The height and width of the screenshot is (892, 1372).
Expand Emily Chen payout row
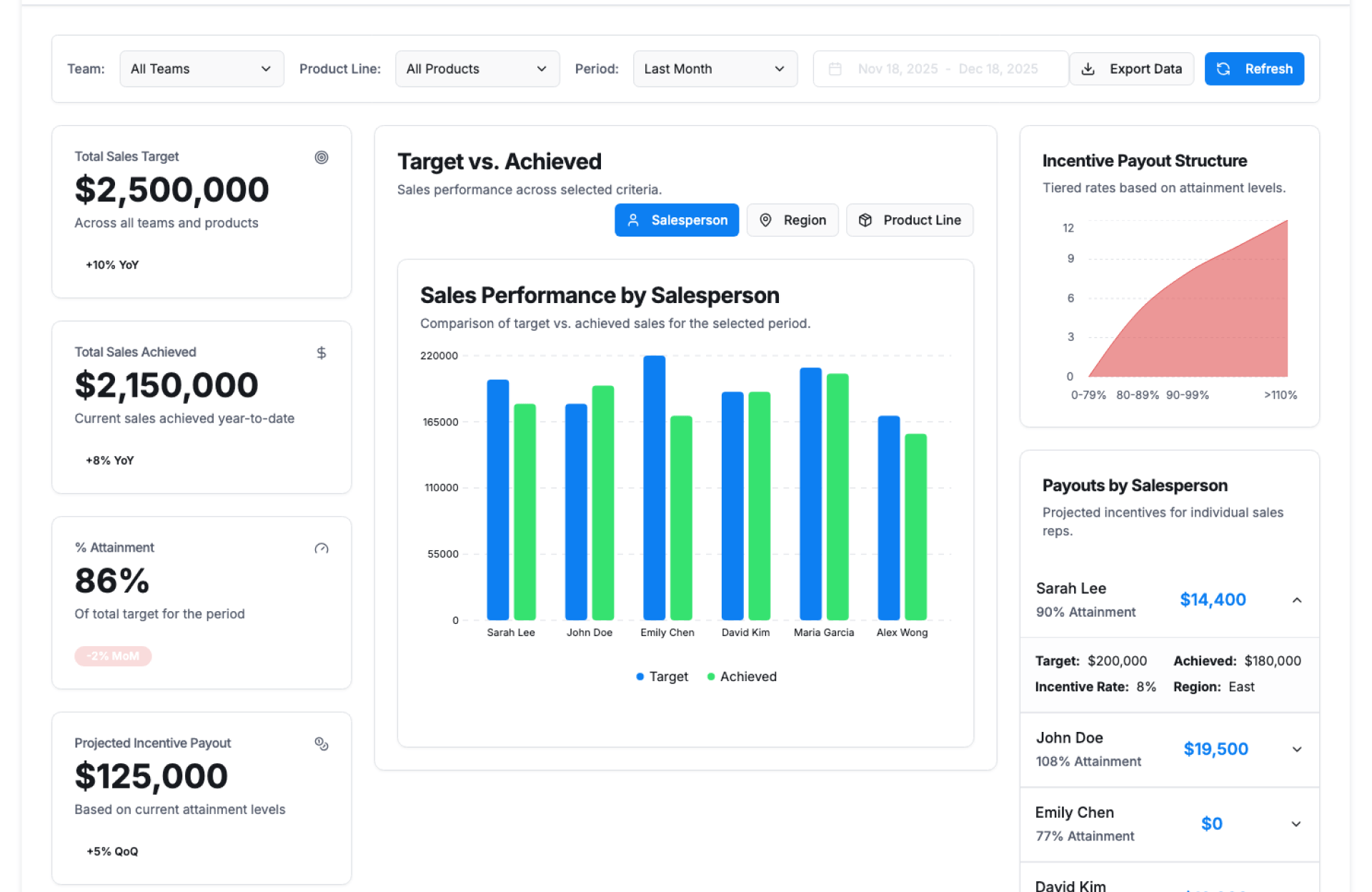[1296, 824]
